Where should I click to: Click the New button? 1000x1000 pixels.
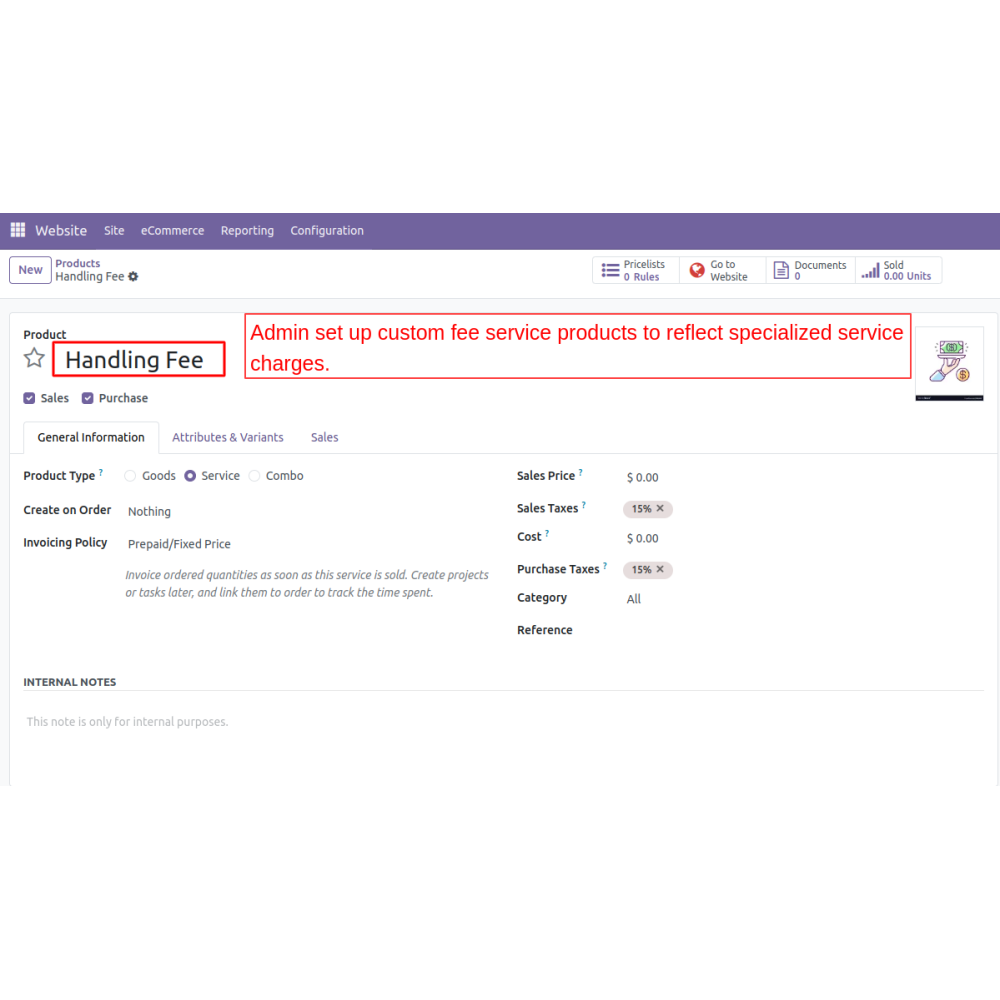tap(30, 270)
